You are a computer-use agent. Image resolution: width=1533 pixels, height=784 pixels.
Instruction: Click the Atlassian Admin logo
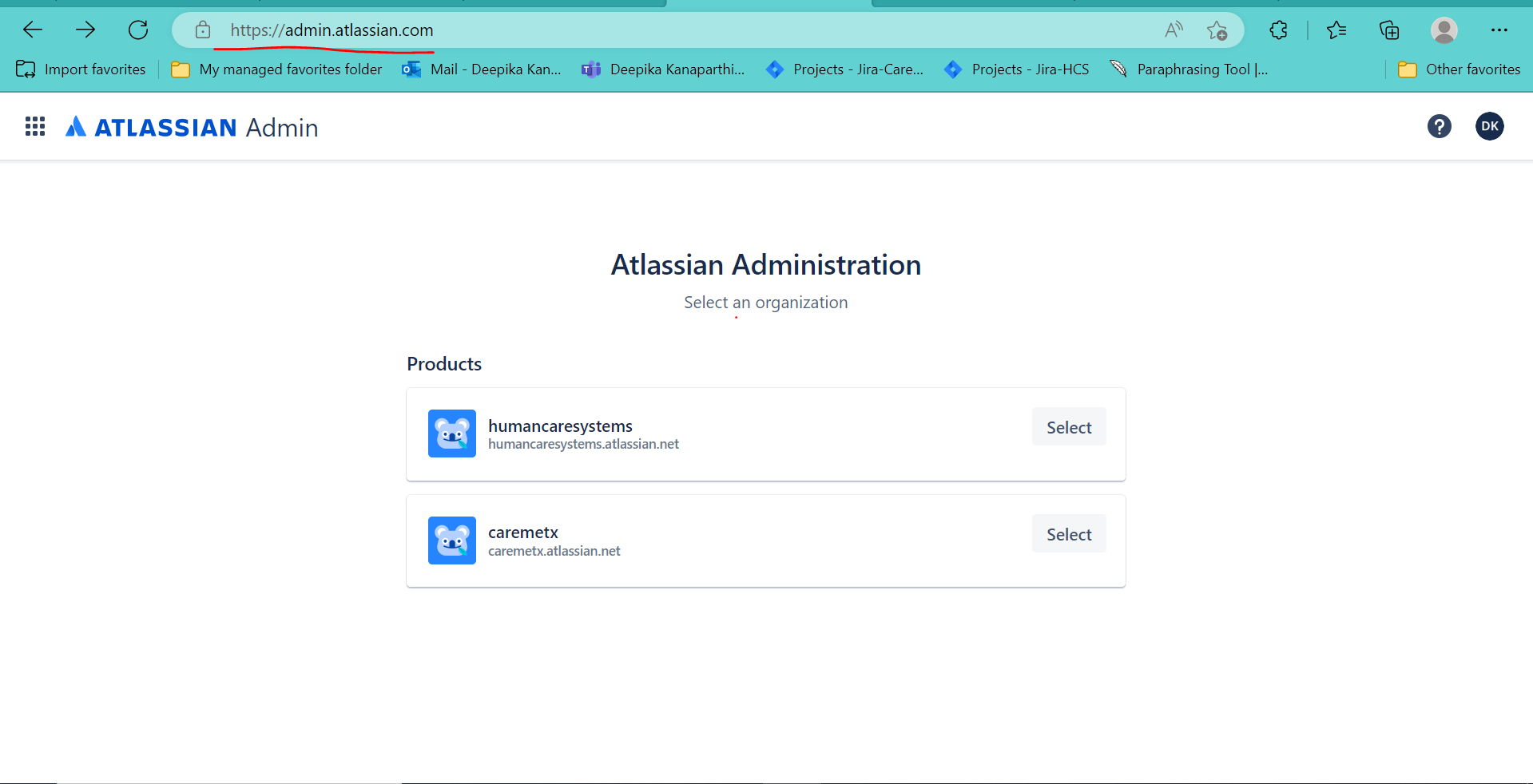(190, 126)
